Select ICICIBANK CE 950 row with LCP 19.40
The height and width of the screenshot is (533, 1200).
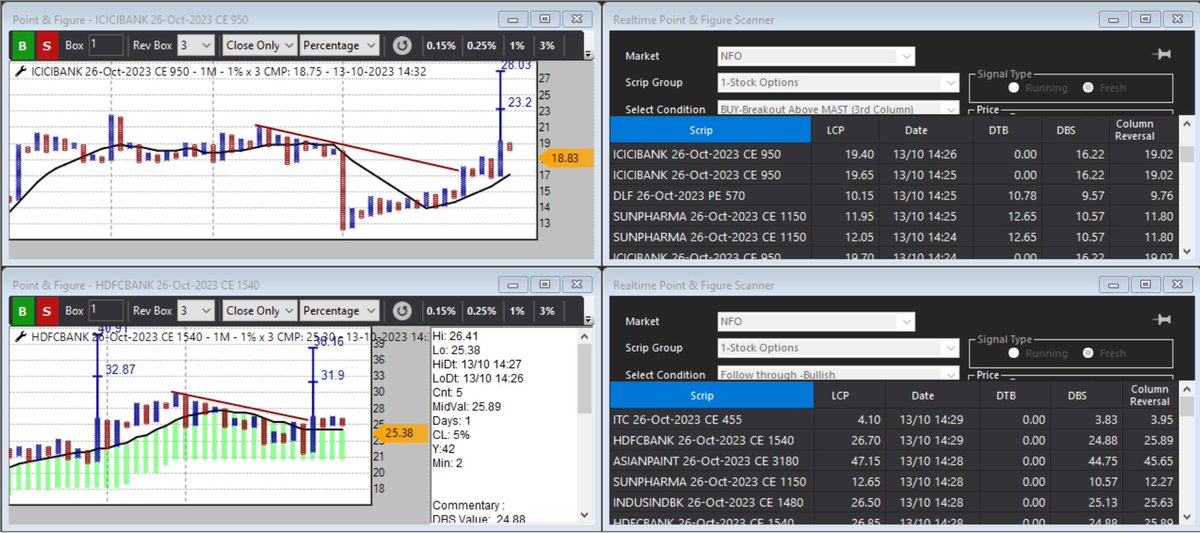[894, 154]
